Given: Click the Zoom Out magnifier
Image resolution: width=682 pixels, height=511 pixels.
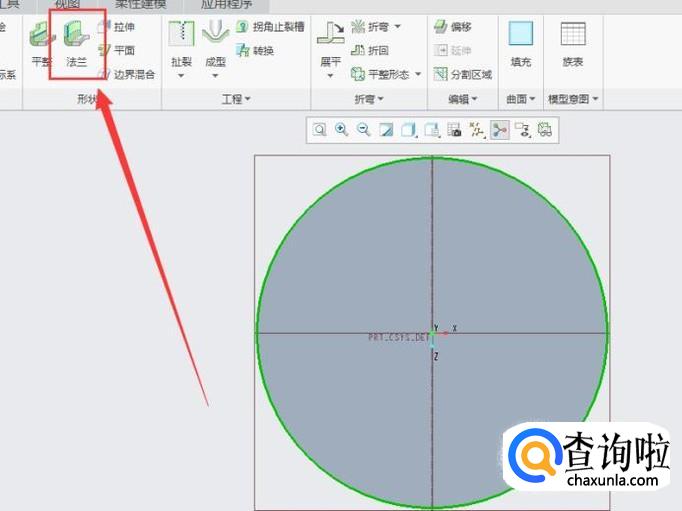Looking at the screenshot, I should 364,130.
